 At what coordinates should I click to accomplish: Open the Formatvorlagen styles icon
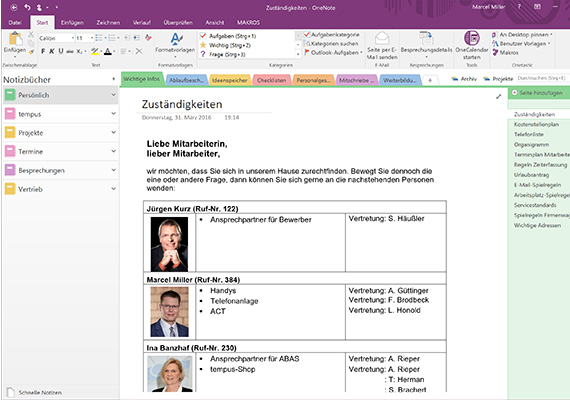pyautogui.click(x=176, y=39)
